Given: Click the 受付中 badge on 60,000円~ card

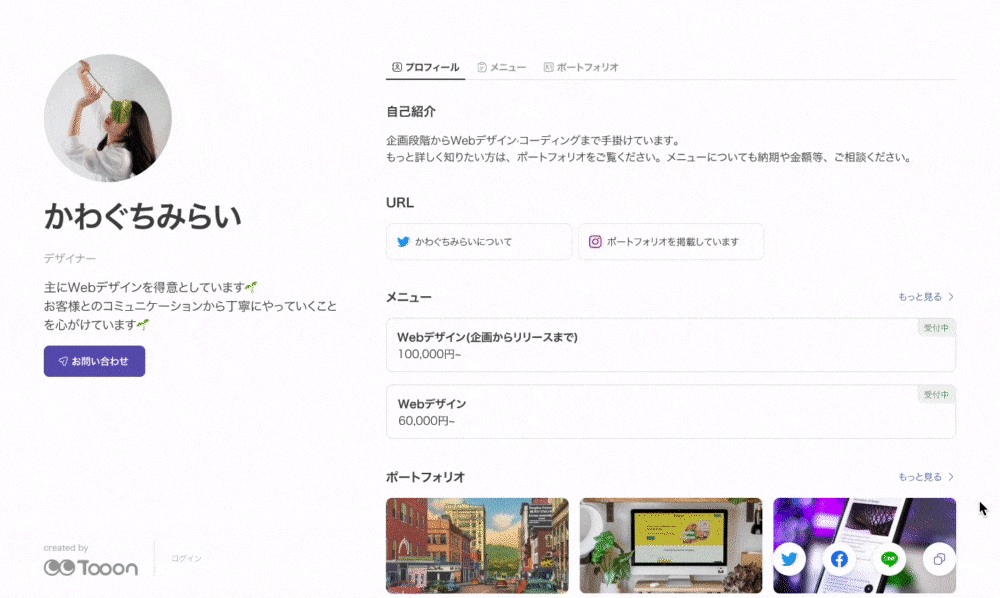Looking at the screenshot, I should point(936,395).
